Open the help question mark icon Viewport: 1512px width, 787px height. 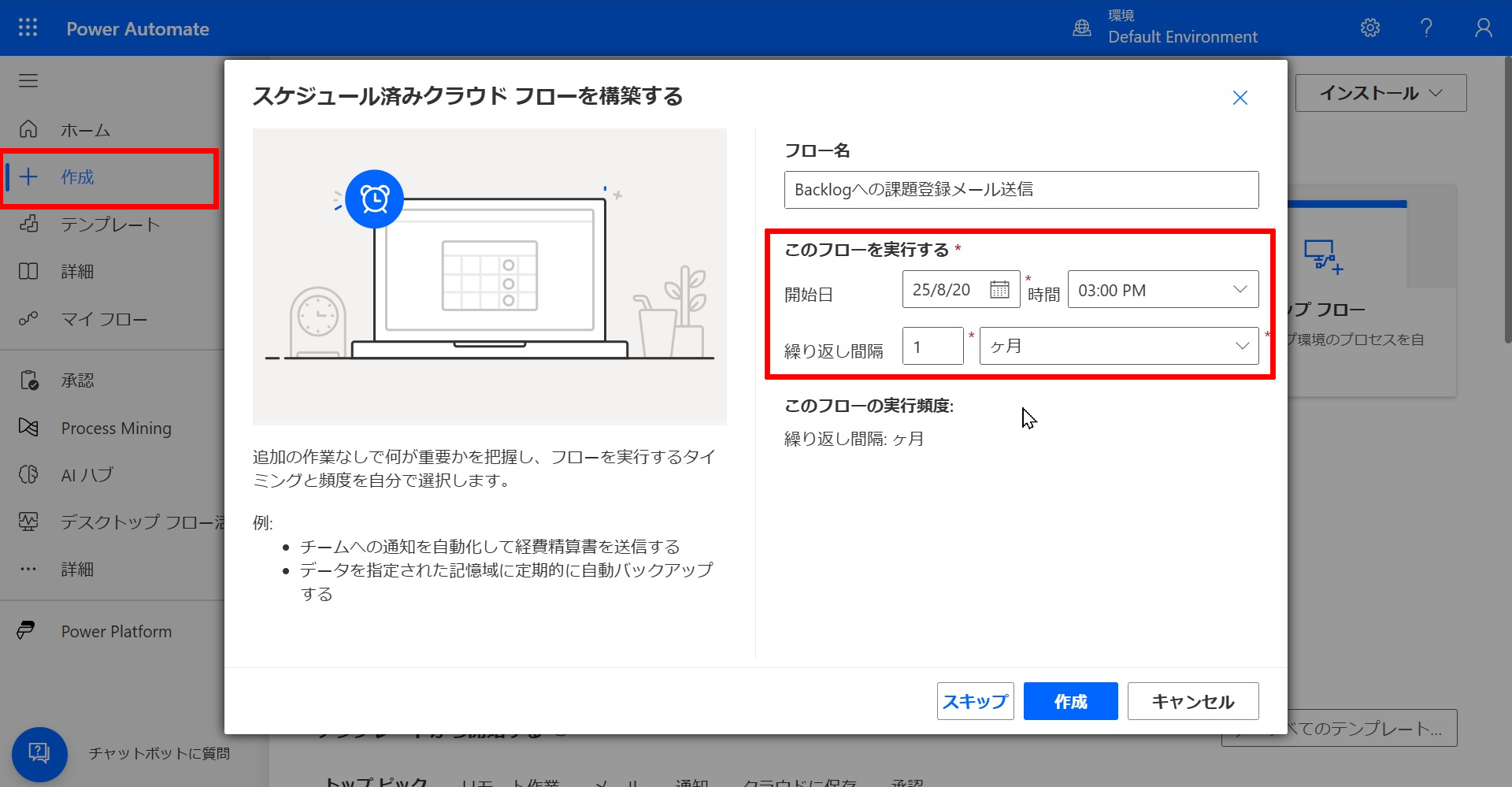click(1426, 28)
